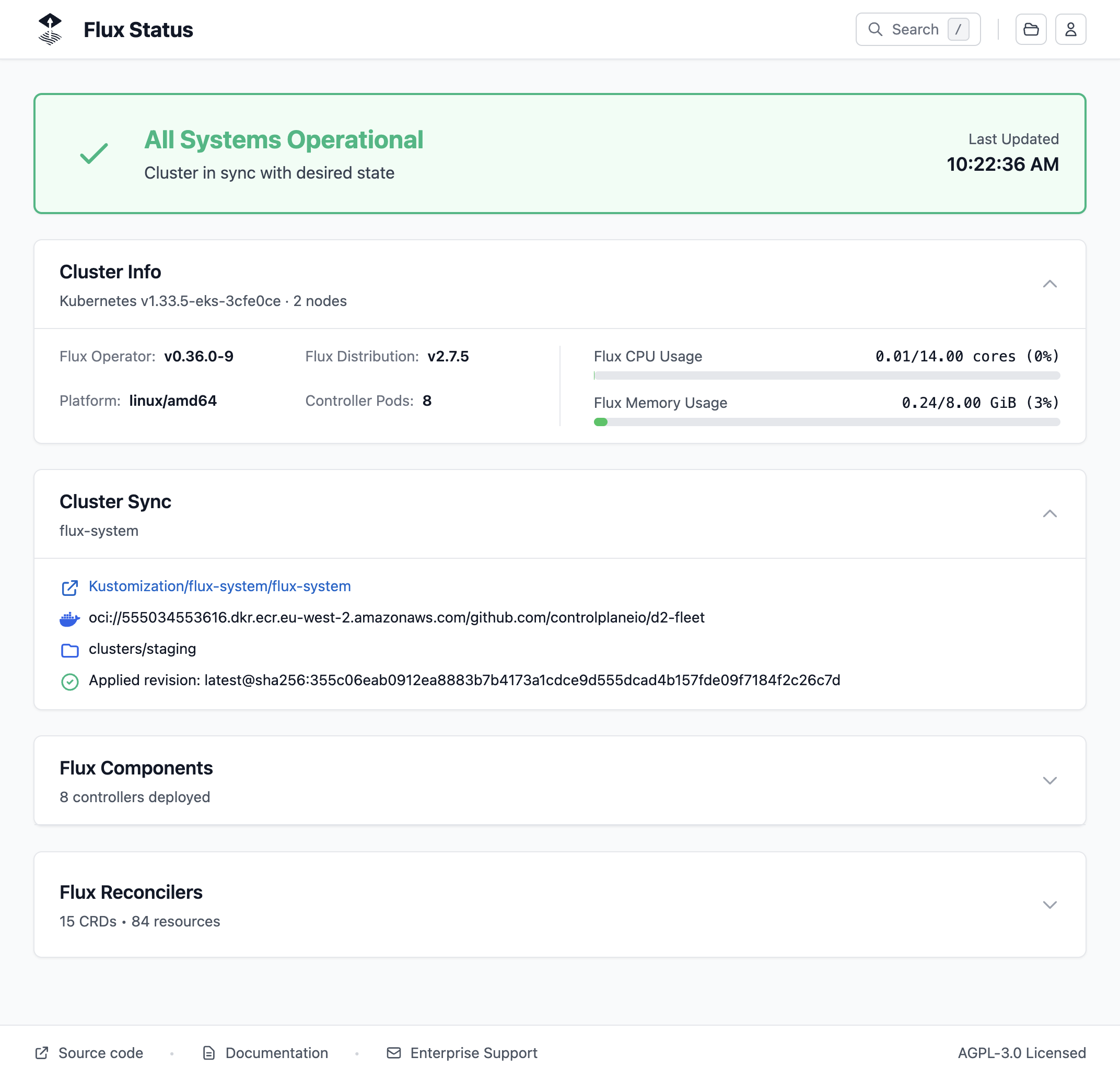Expand the Flux Components section
This screenshot has width=1120, height=1080.
pos(1051,781)
